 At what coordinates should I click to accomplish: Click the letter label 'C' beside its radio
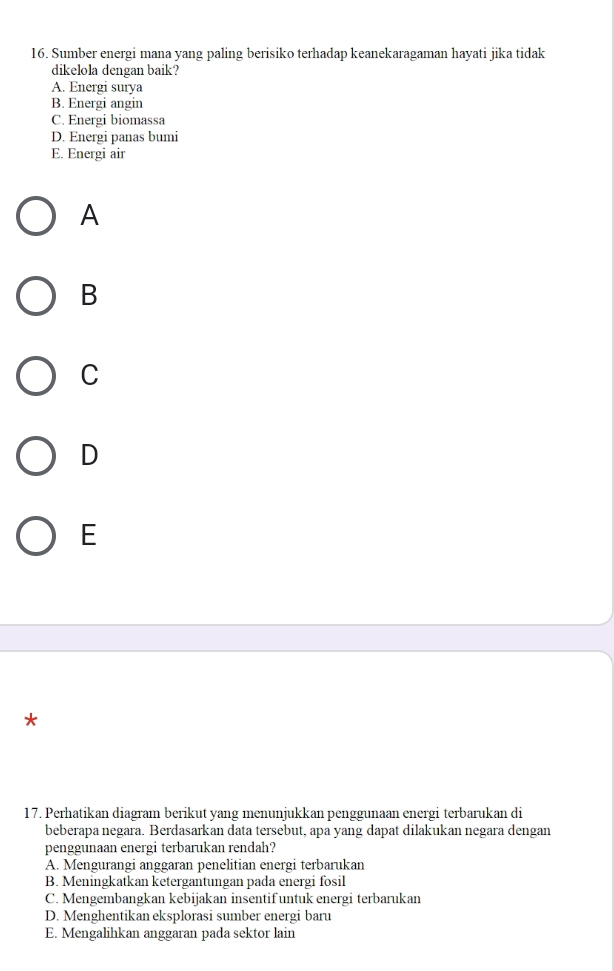point(90,375)
